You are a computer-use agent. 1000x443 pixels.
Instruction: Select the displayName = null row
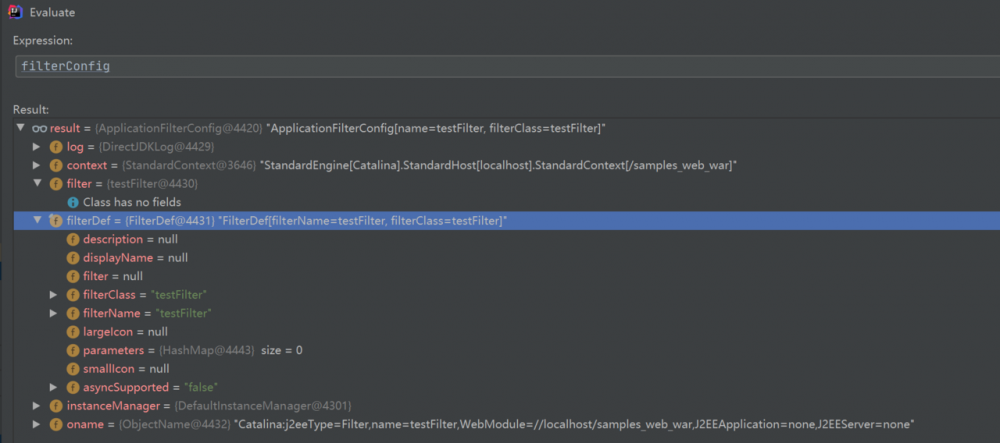135,258
